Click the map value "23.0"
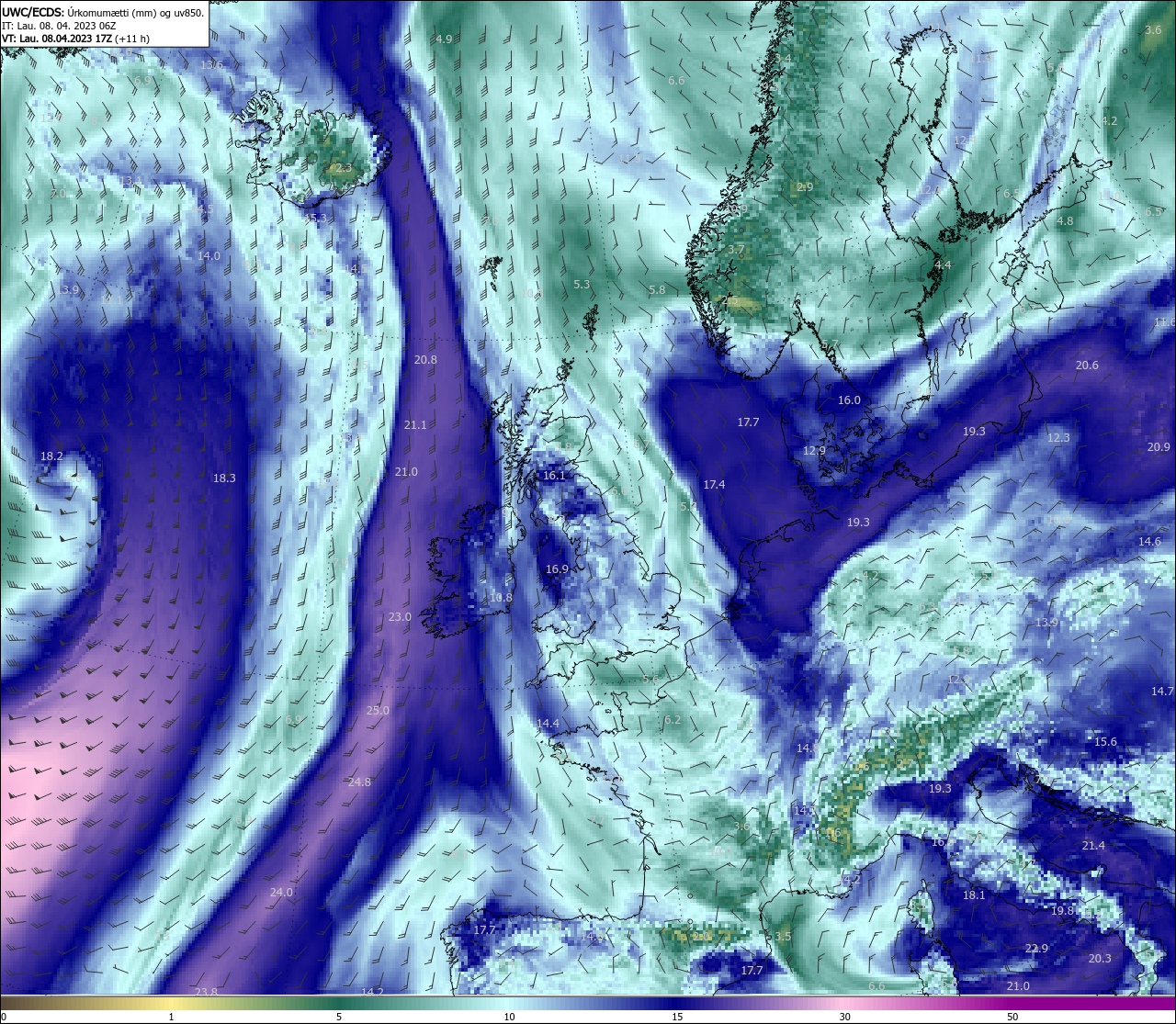Image resolution: width=1176 pixels, height=1024 pixels. point(400,617)
